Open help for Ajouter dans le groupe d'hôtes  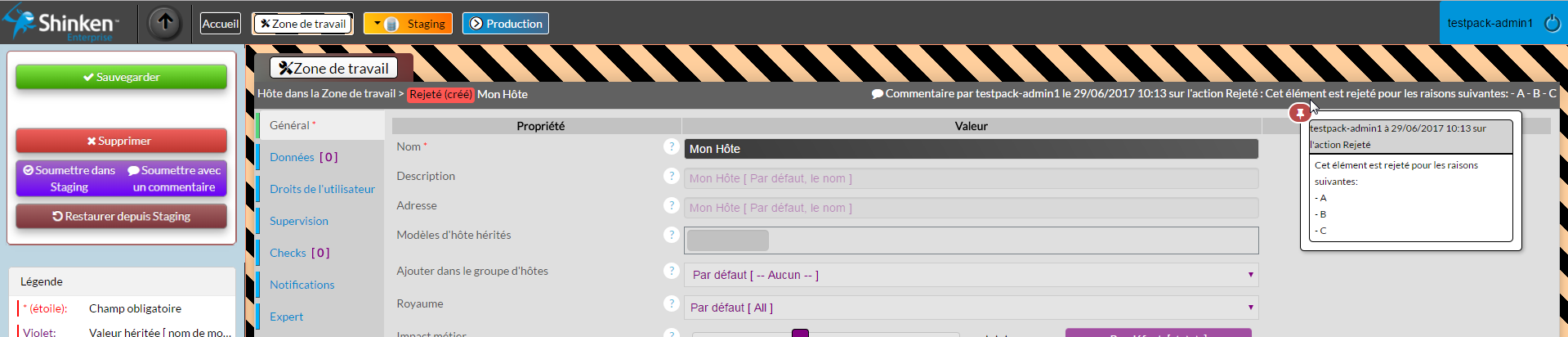pyautogui.click(x=672, y=271)
